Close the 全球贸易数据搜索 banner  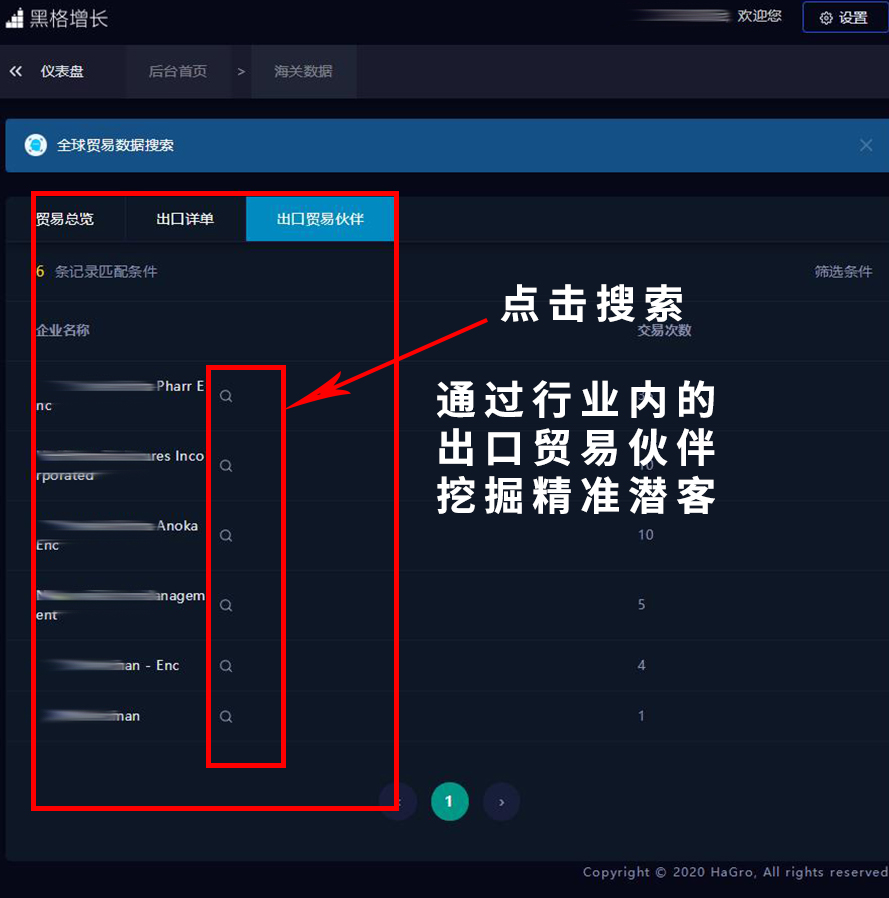coord(866,145)
